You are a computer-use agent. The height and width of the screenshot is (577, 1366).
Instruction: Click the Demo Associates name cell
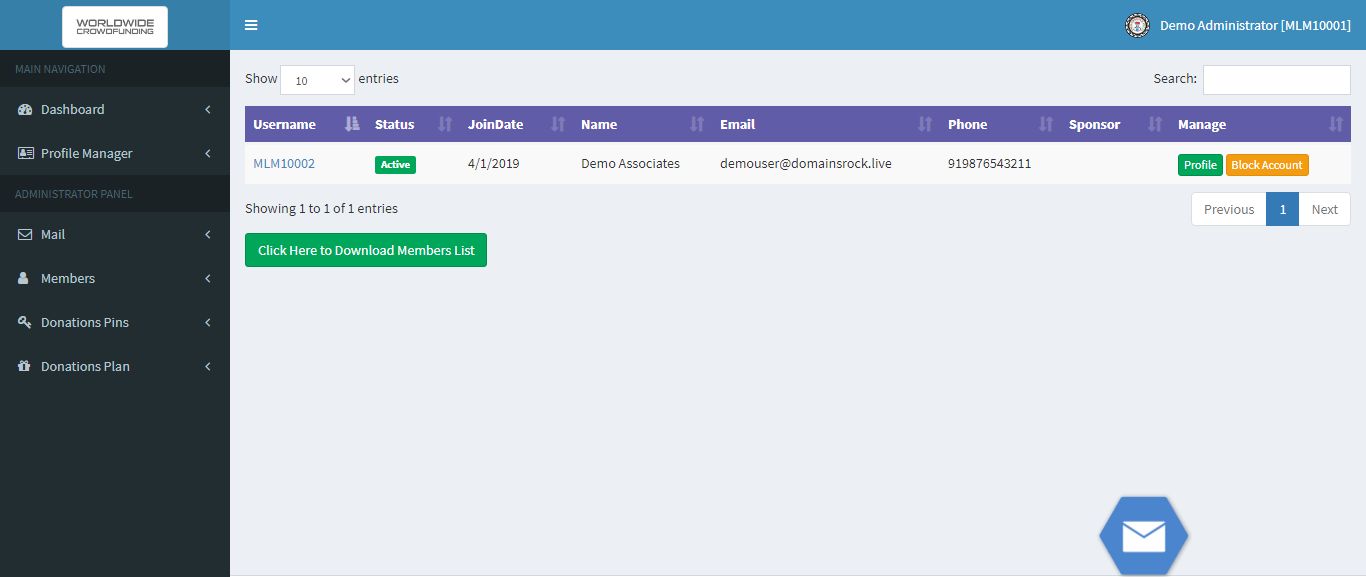[x=630, y=163]
